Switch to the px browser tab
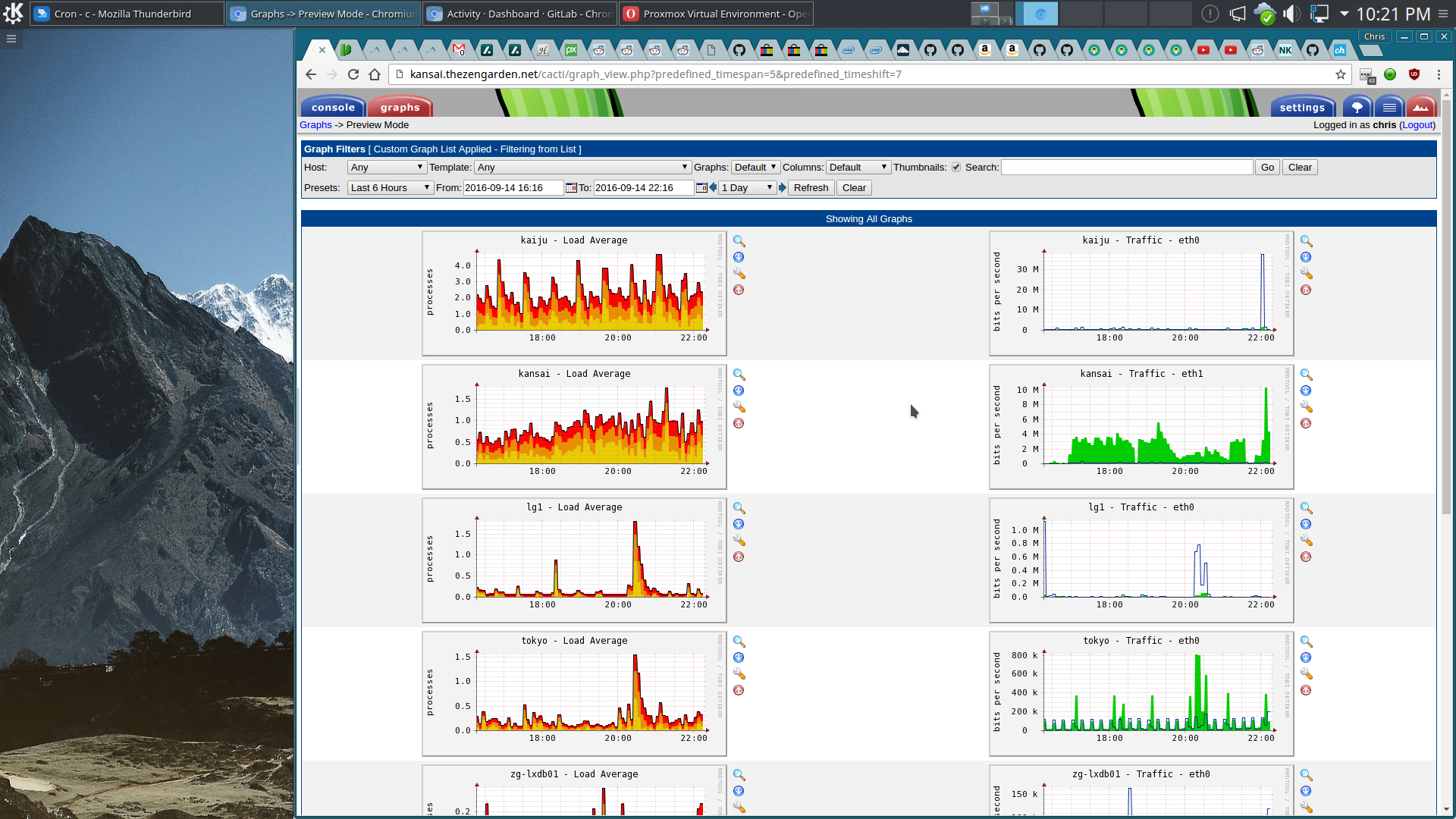Image resolution: width=1456 pixels, height=819 pixels. tap(570, 50)
